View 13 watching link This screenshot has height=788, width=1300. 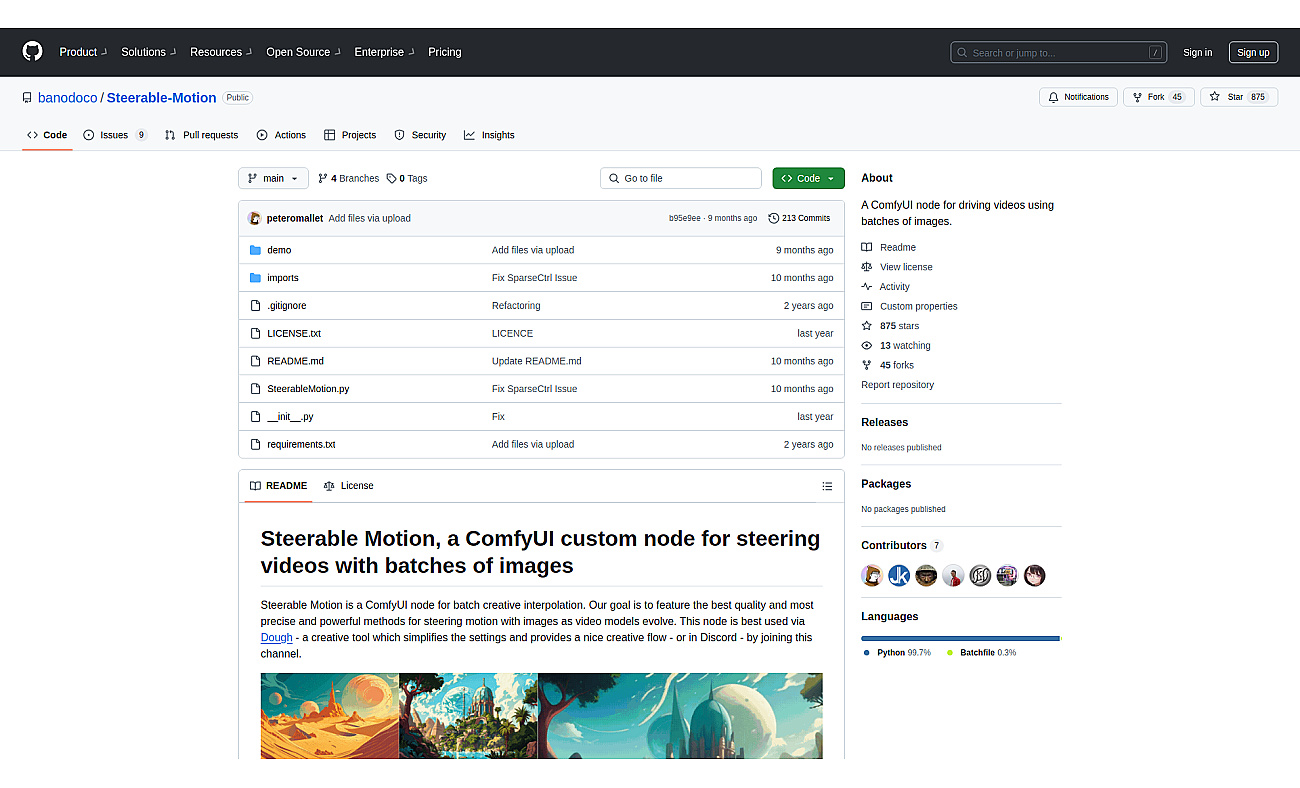[x=896, y=346]
